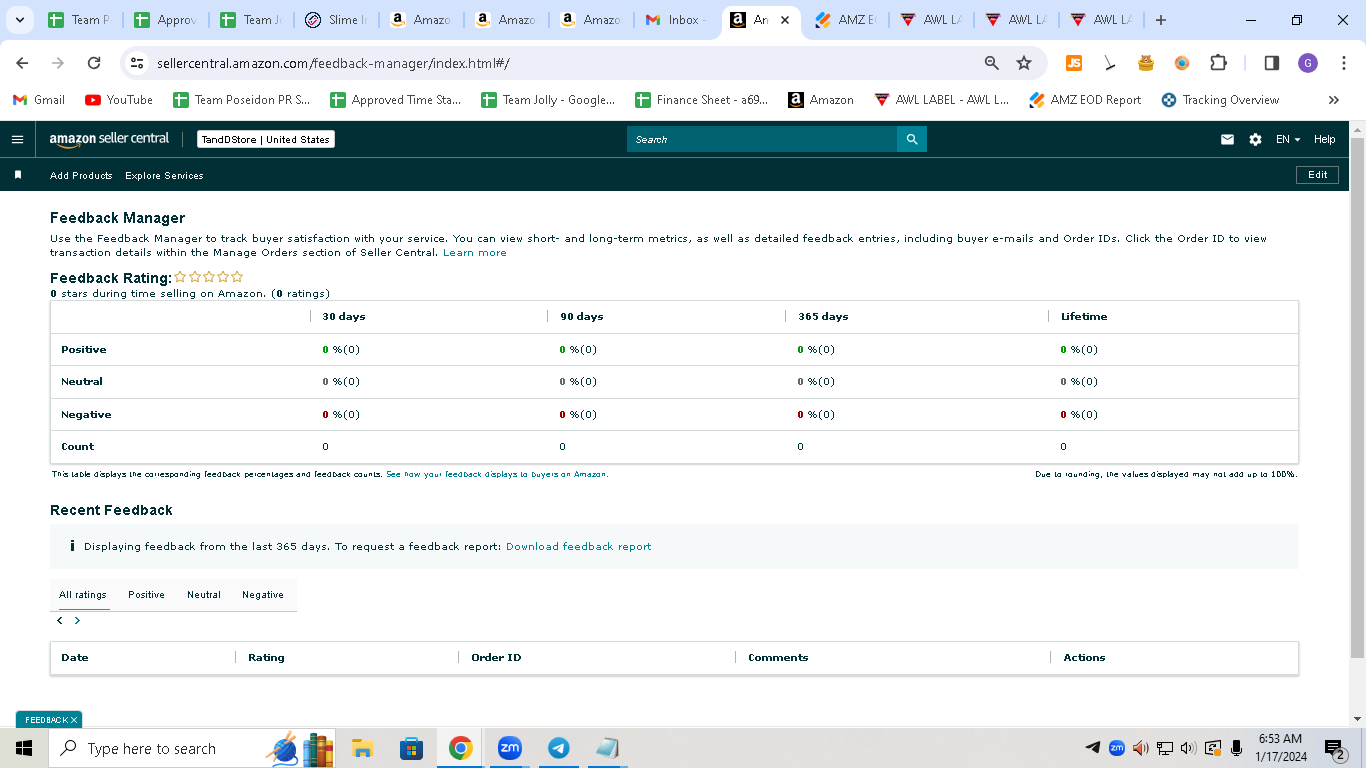This screenshot has width=1366, height=768.
Task: Click the volume speaker tray icon
Action: (x=1188, y=748)
